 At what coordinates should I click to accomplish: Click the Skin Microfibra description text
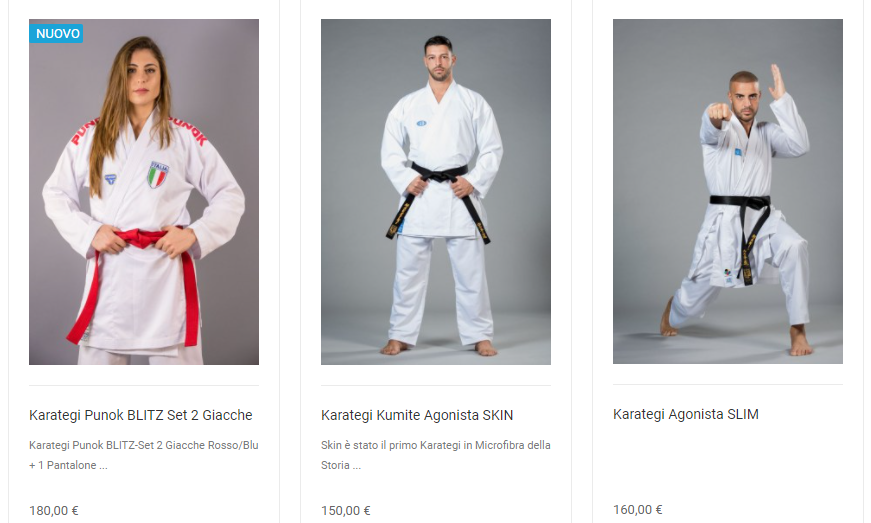(x=436, y=455)
